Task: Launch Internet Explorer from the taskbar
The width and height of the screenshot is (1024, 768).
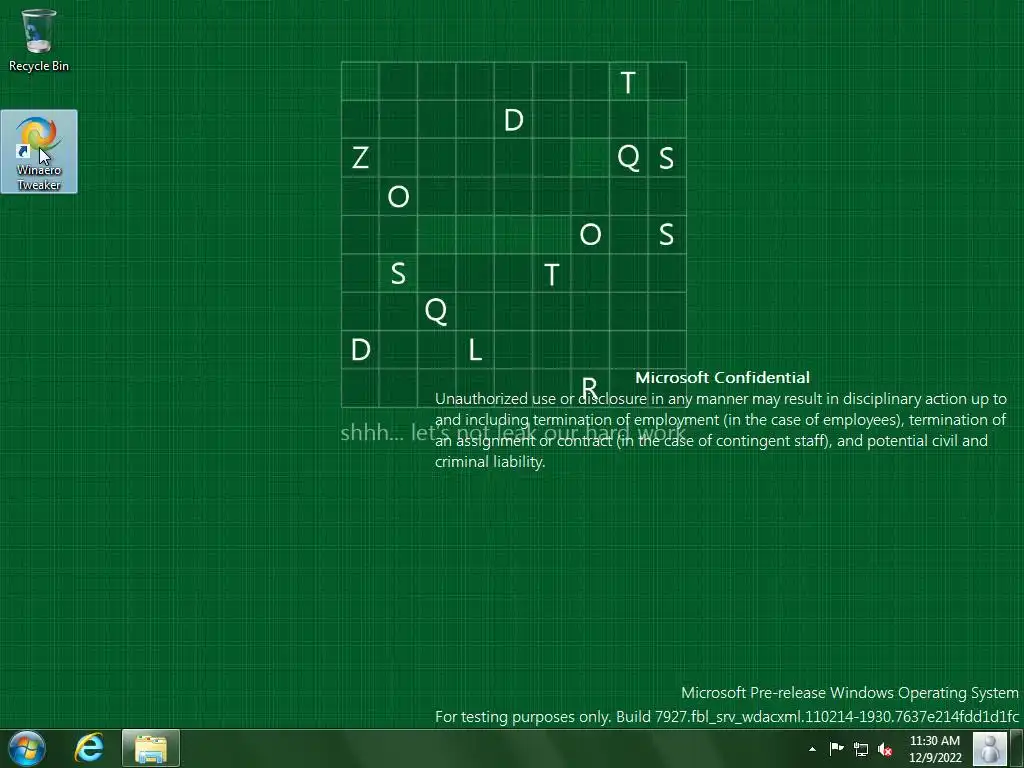Action: click(89, 748)
